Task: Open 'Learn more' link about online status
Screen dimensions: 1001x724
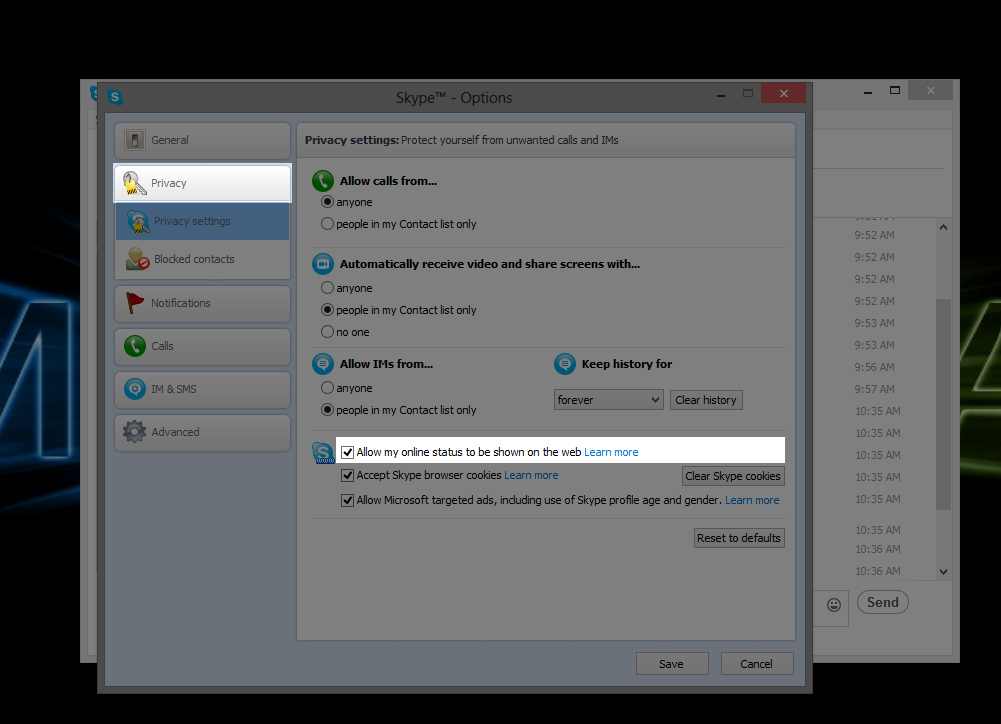Action: click(x=611, y=452)
